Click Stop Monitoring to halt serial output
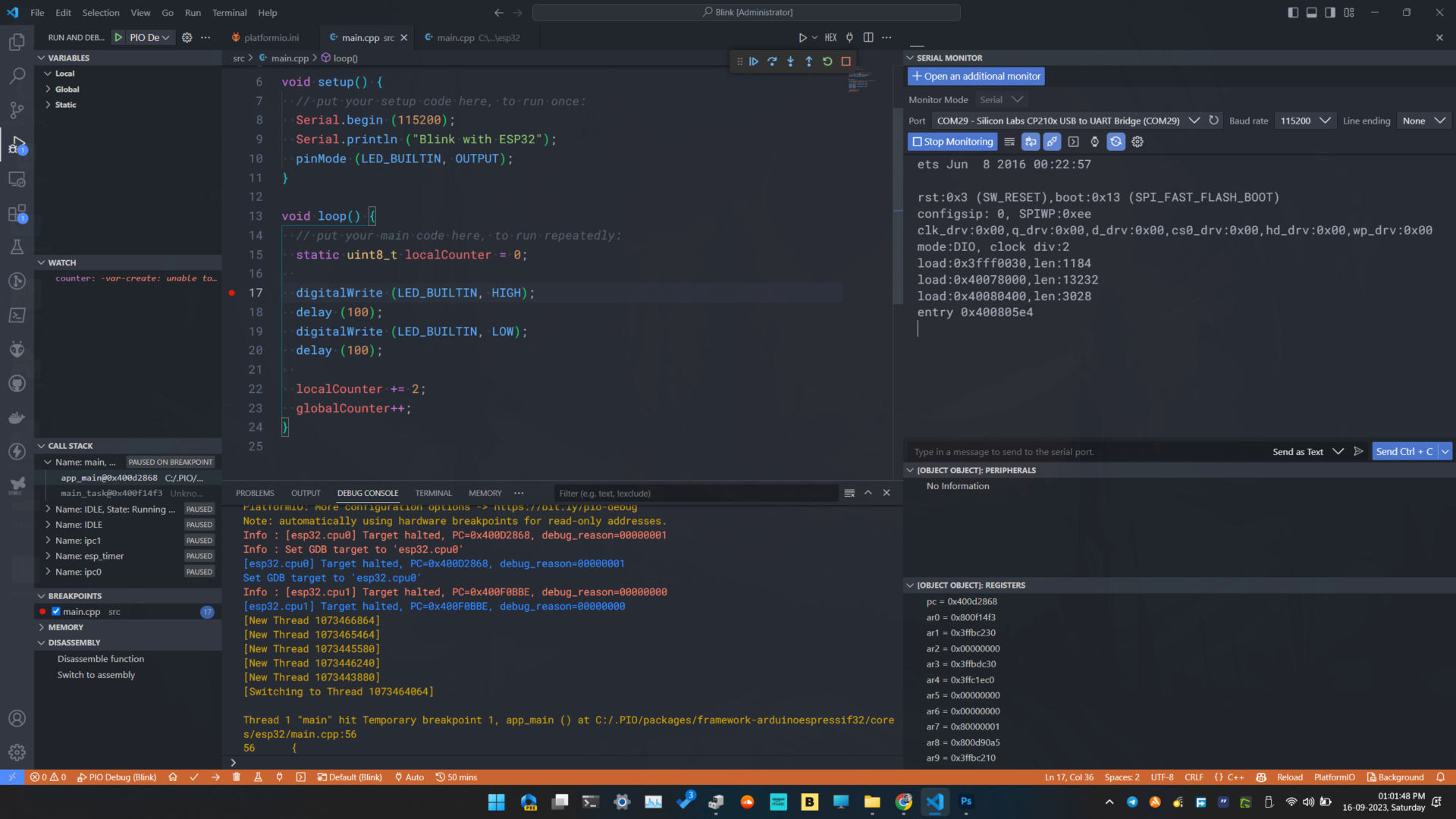Screen dimensions: 1456x819 pyautogui.click(x=952, y=142)
